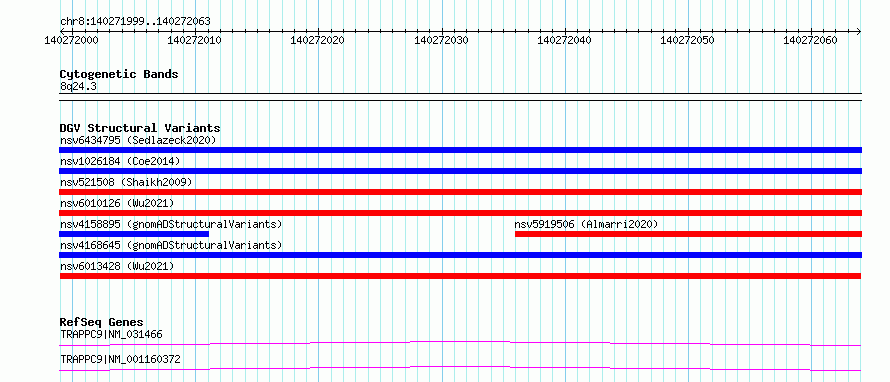Click the chr8:140271999..140272063 region label
Screen dimensions: 890x382
135,22
